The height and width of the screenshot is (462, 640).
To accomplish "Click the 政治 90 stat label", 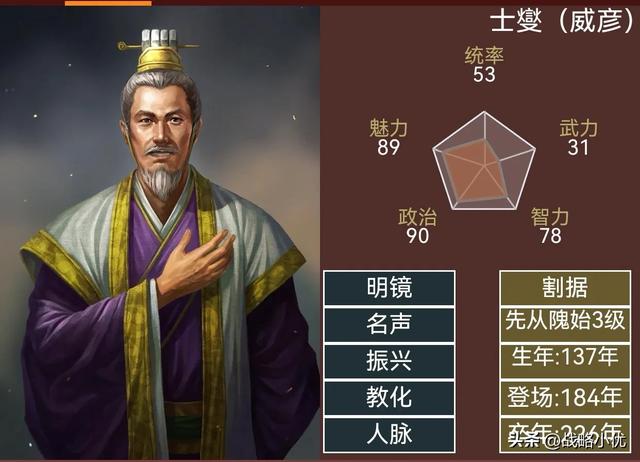I will pos(418,227).
